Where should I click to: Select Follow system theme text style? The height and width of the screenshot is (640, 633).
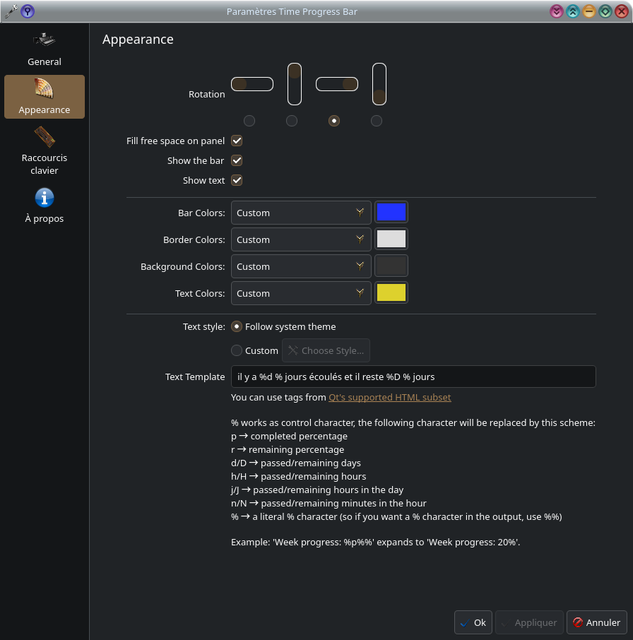[284, 327]
